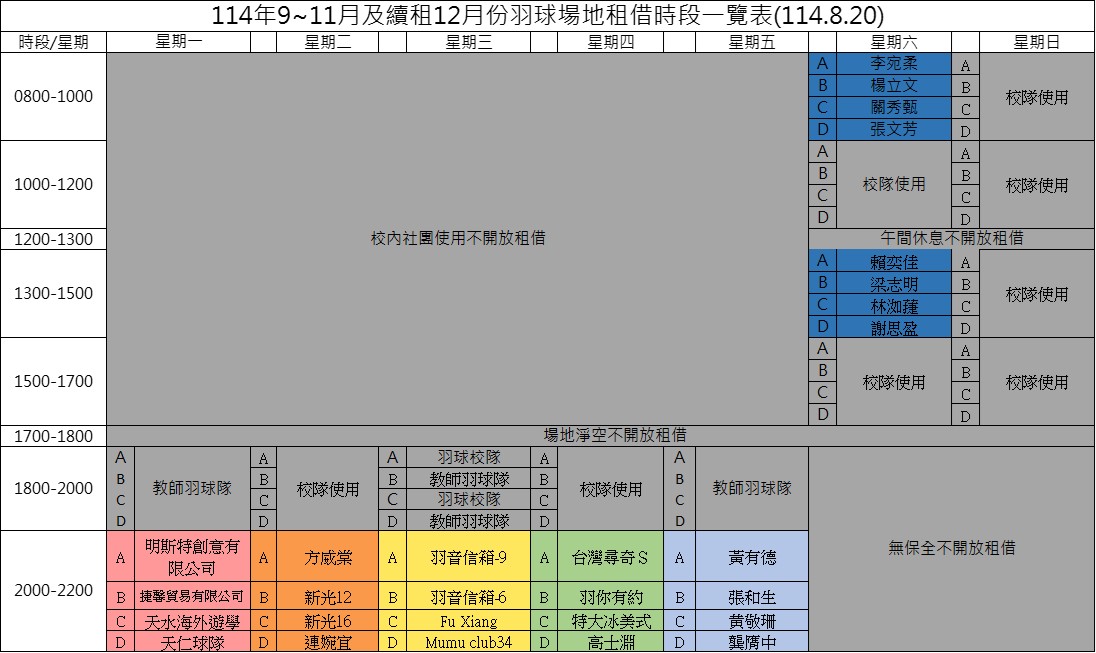
Task: Select the 校內社團使用不開放租借 merged cell
Action: tap(457, 239)
